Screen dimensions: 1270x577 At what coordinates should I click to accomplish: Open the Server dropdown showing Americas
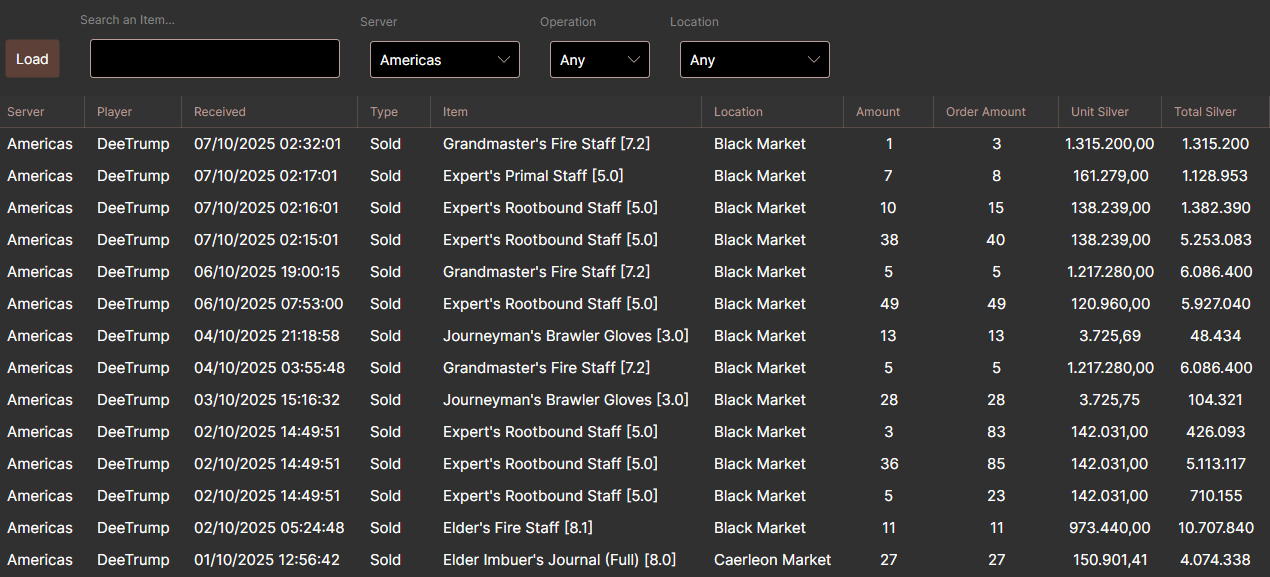point(444,60)
